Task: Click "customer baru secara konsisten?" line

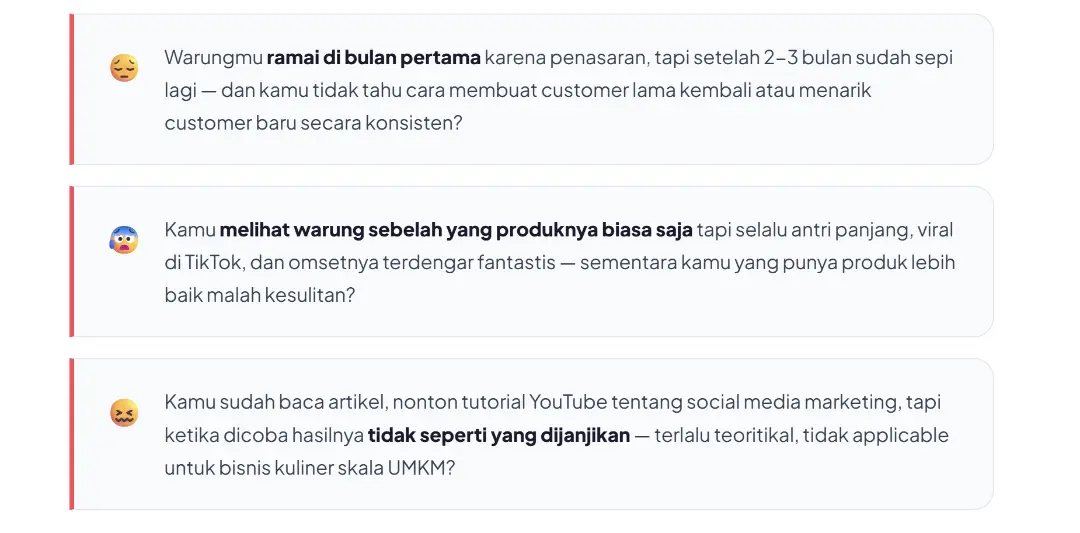Action: (313, 123)
